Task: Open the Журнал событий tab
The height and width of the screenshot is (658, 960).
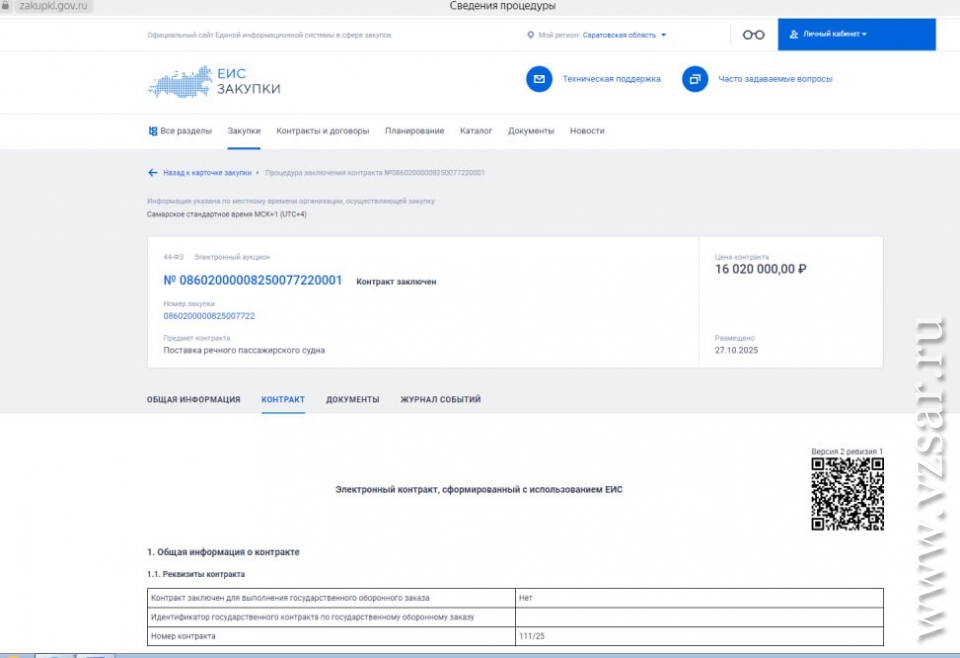Action: point(440,400)
